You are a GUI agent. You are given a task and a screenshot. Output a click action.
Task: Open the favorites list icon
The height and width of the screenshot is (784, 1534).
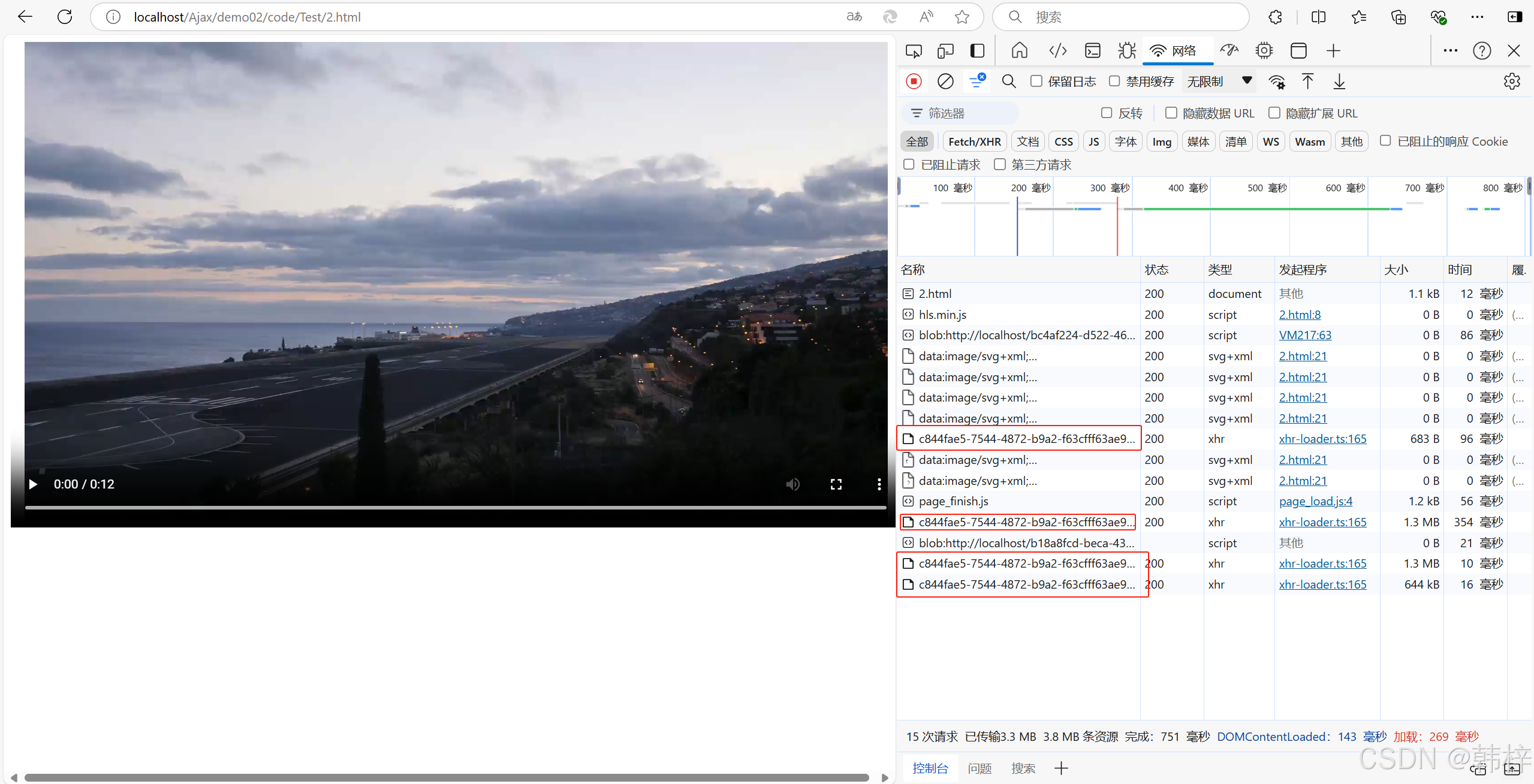coord(1359,17)
